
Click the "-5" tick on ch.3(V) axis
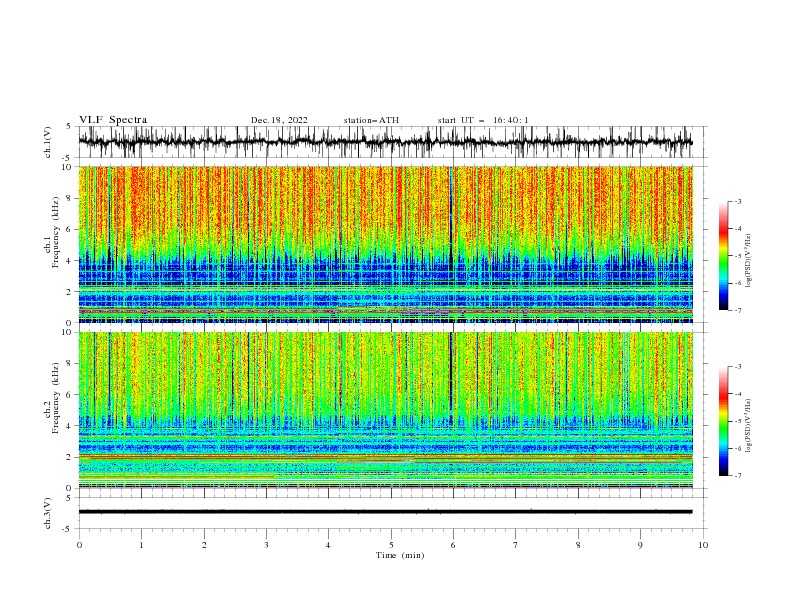point(67,529)
